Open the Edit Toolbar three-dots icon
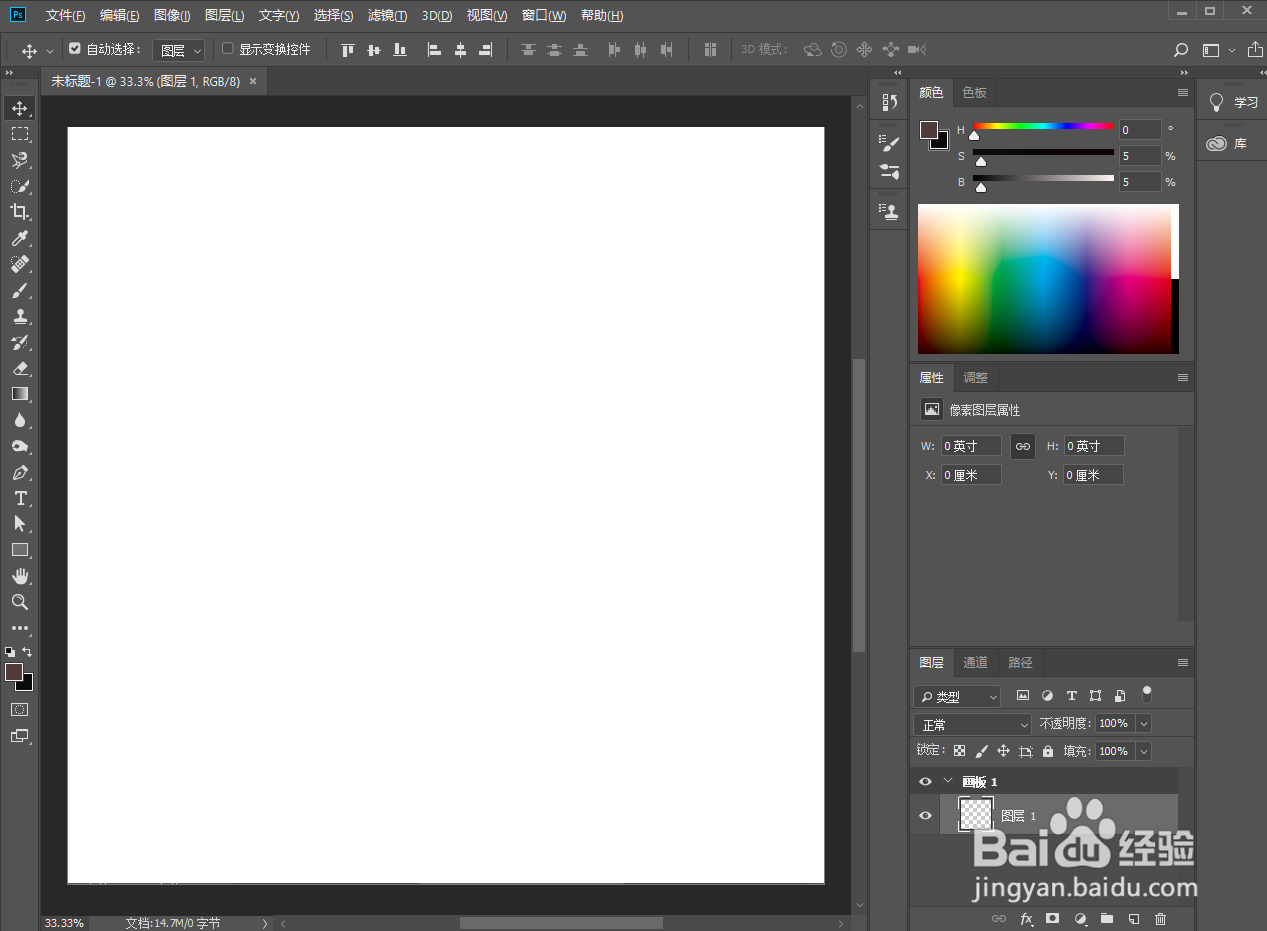Viewport: 1267px width, 931px height. (x=20, y=629)
